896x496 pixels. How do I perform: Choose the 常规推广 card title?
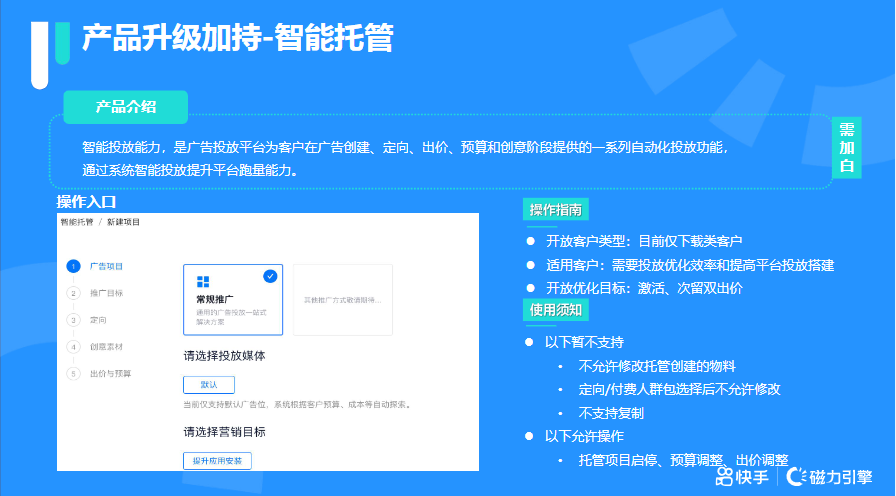click(x=215, y=299)
